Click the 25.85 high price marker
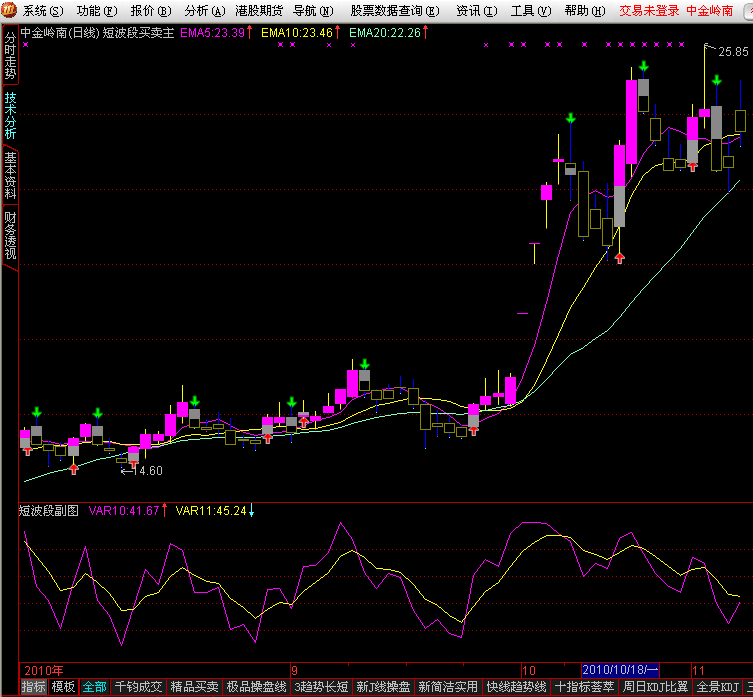Image resolution: width=753 pixels, height=697 pixels. pyautogui.click(x=732, y=51)
